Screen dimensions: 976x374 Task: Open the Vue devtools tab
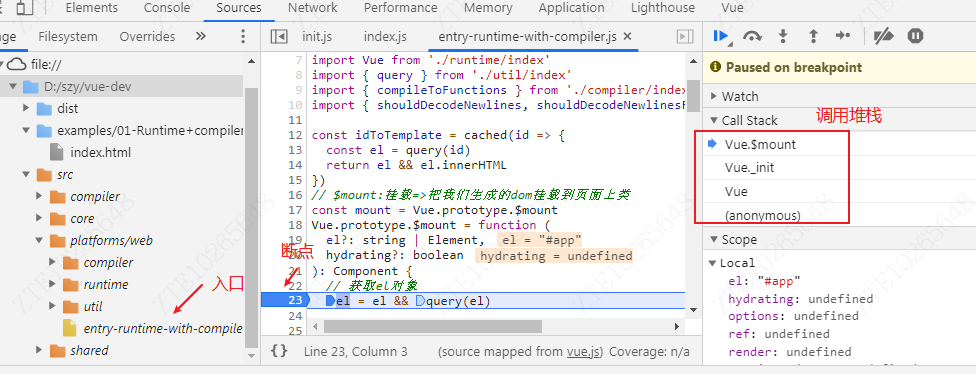point(732,8)
